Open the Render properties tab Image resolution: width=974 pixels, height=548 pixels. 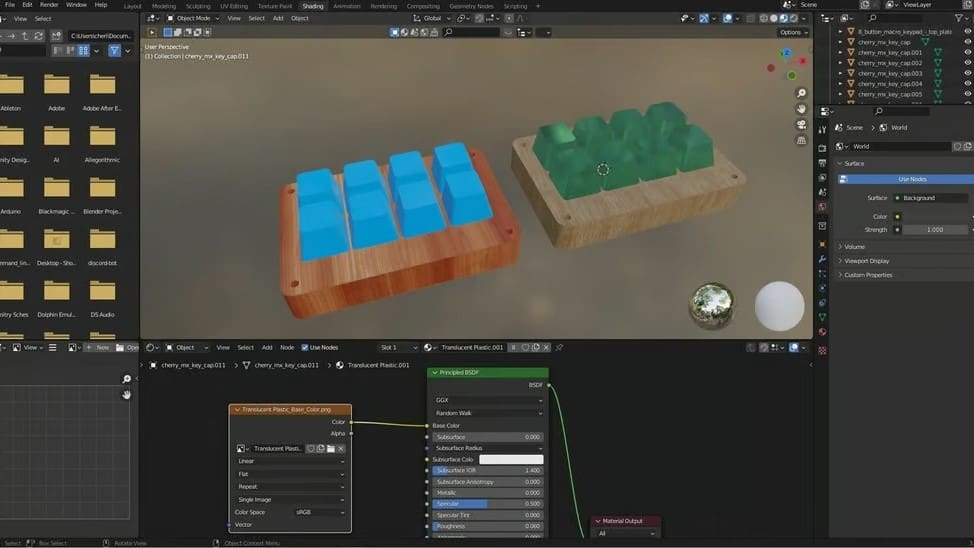[822, 148]
